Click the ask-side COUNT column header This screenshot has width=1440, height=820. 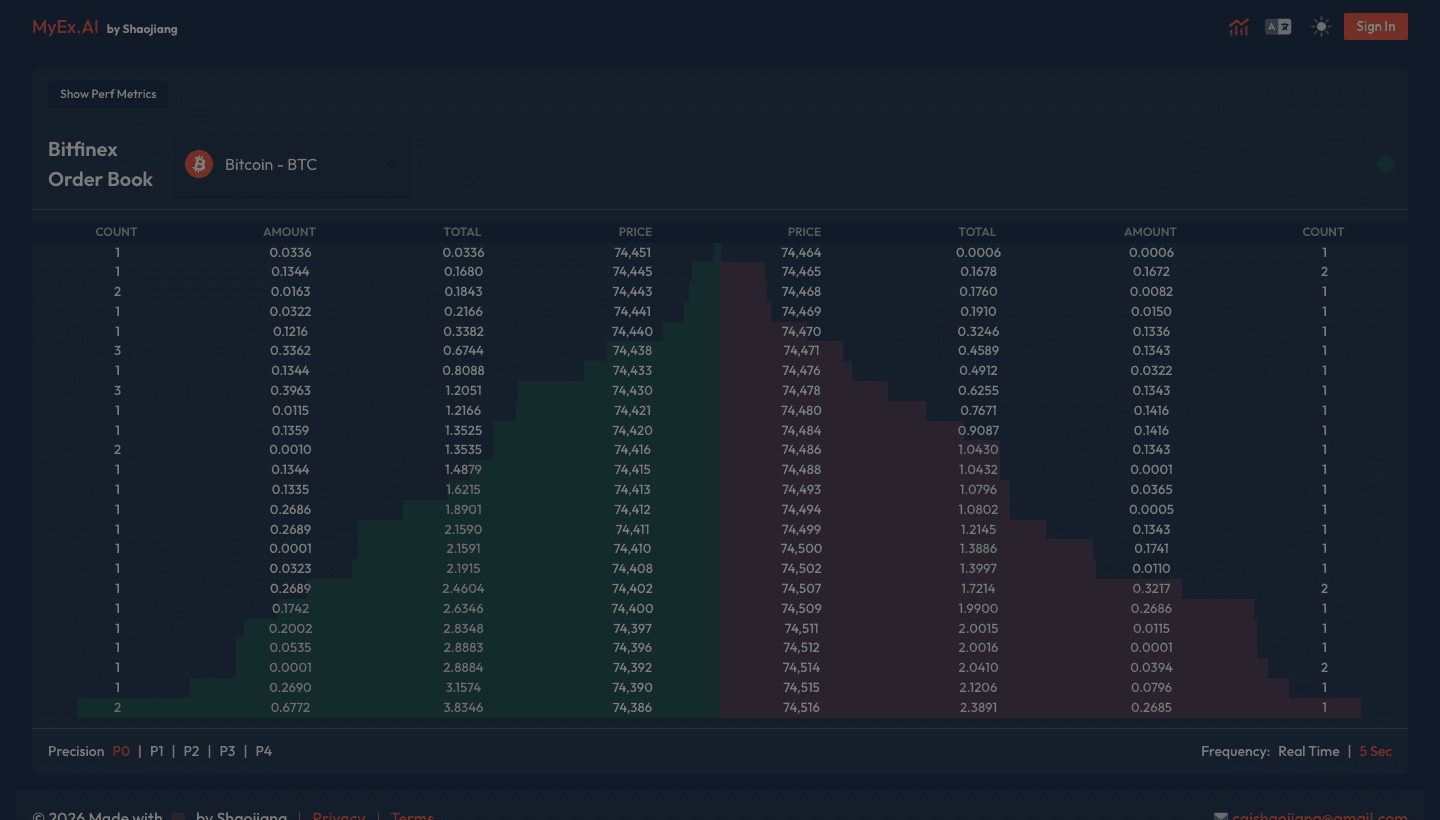(x=1323, y=232)
